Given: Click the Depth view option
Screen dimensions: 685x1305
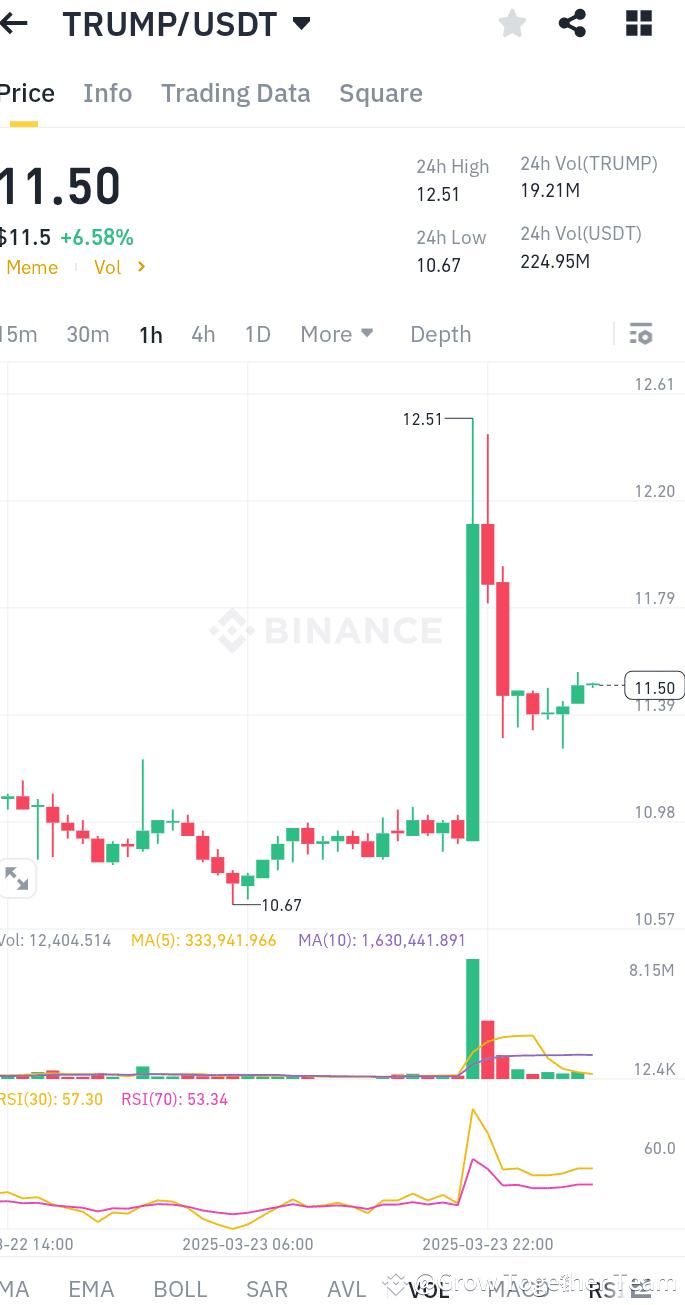Looking at the screenshot, I should point(440,334).
